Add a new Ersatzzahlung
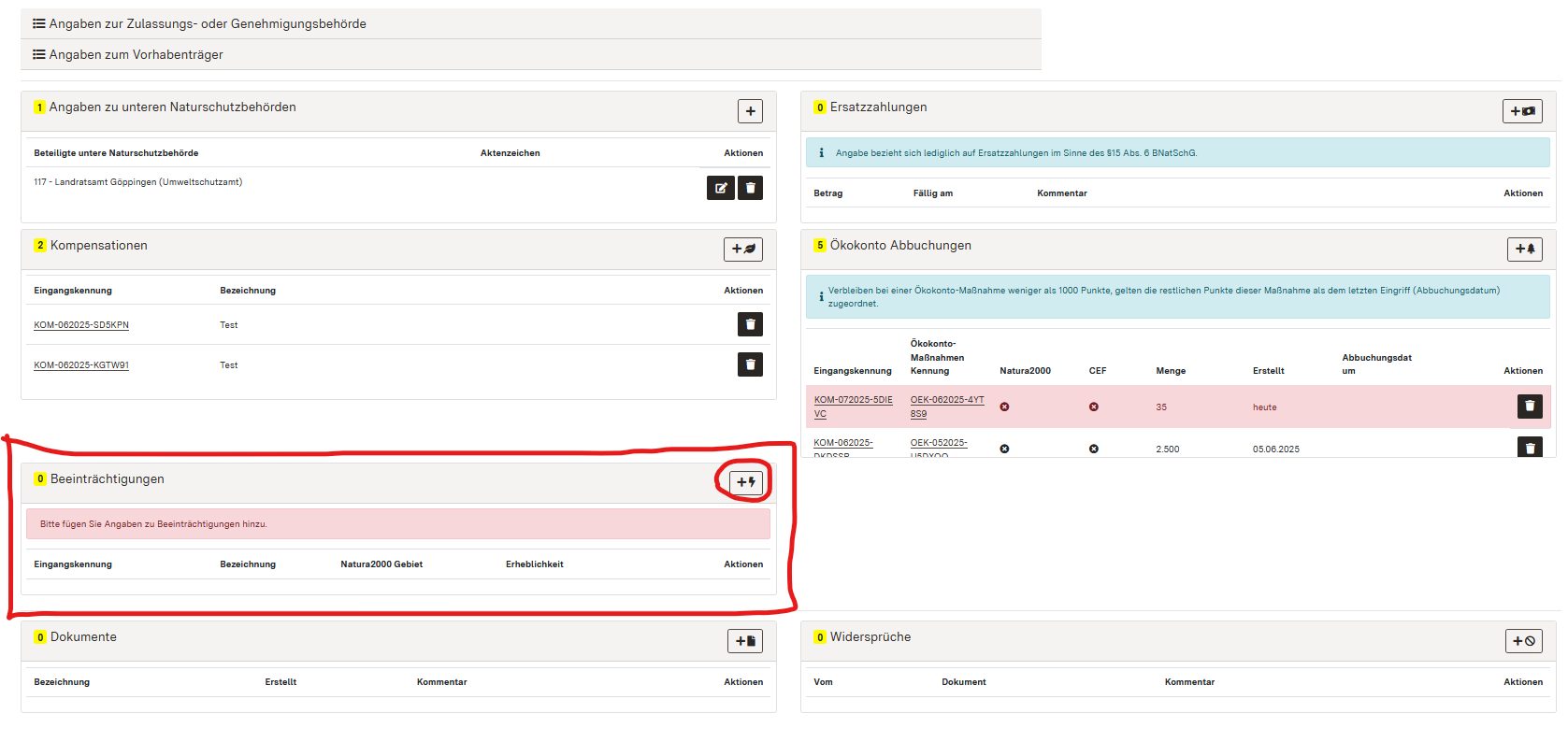 point(1522,111)
